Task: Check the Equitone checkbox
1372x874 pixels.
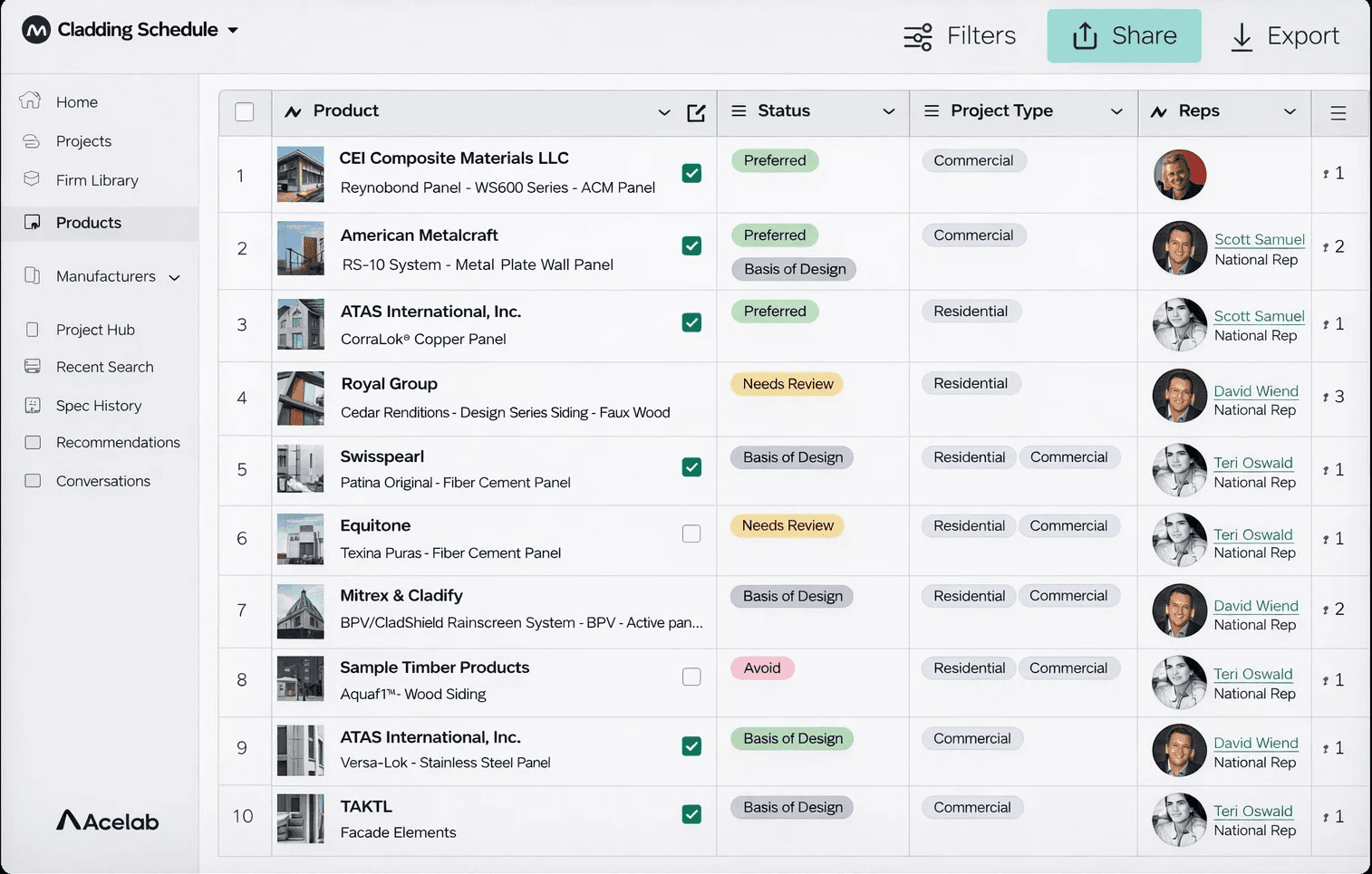Action: 691,533
